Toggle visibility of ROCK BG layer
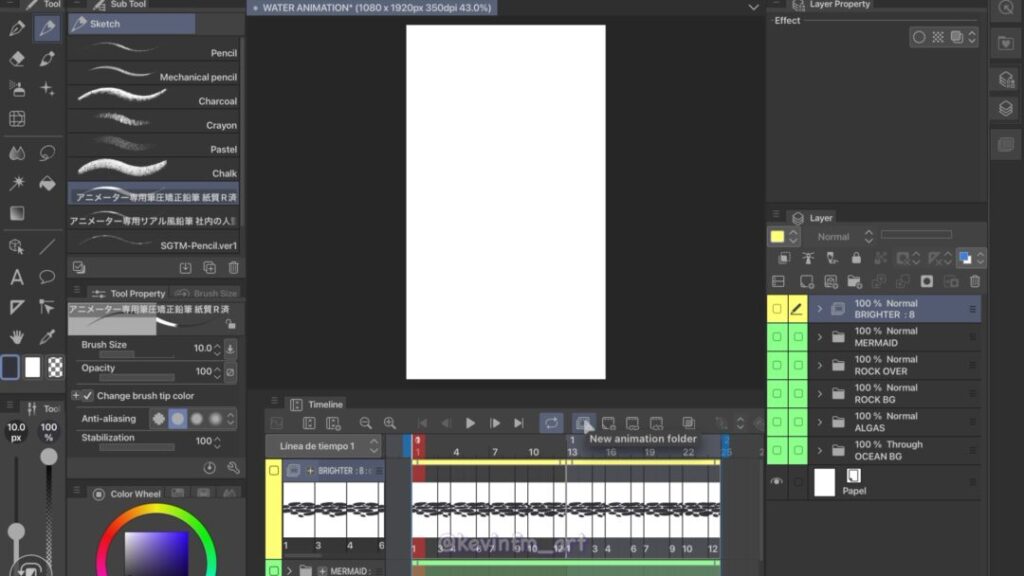The width and height of the screenshot is (1024, 576). [x=776, y=393]
